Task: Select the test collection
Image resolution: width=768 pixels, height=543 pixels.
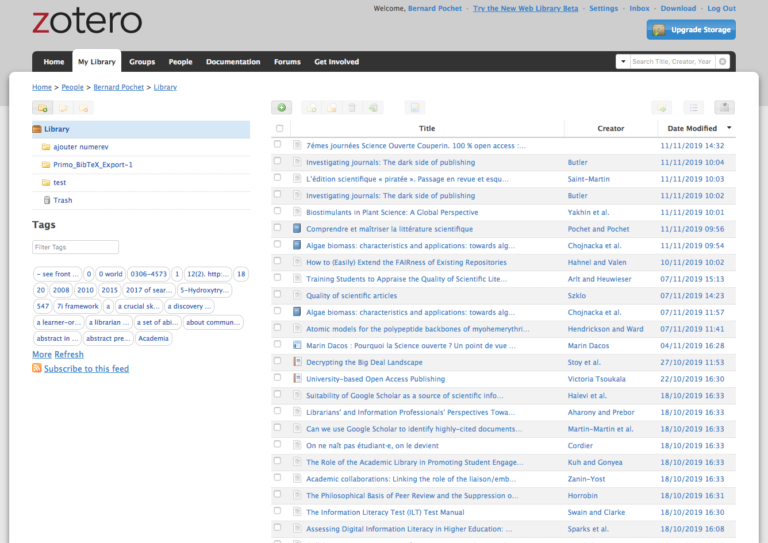Action: tap(59, 182)
